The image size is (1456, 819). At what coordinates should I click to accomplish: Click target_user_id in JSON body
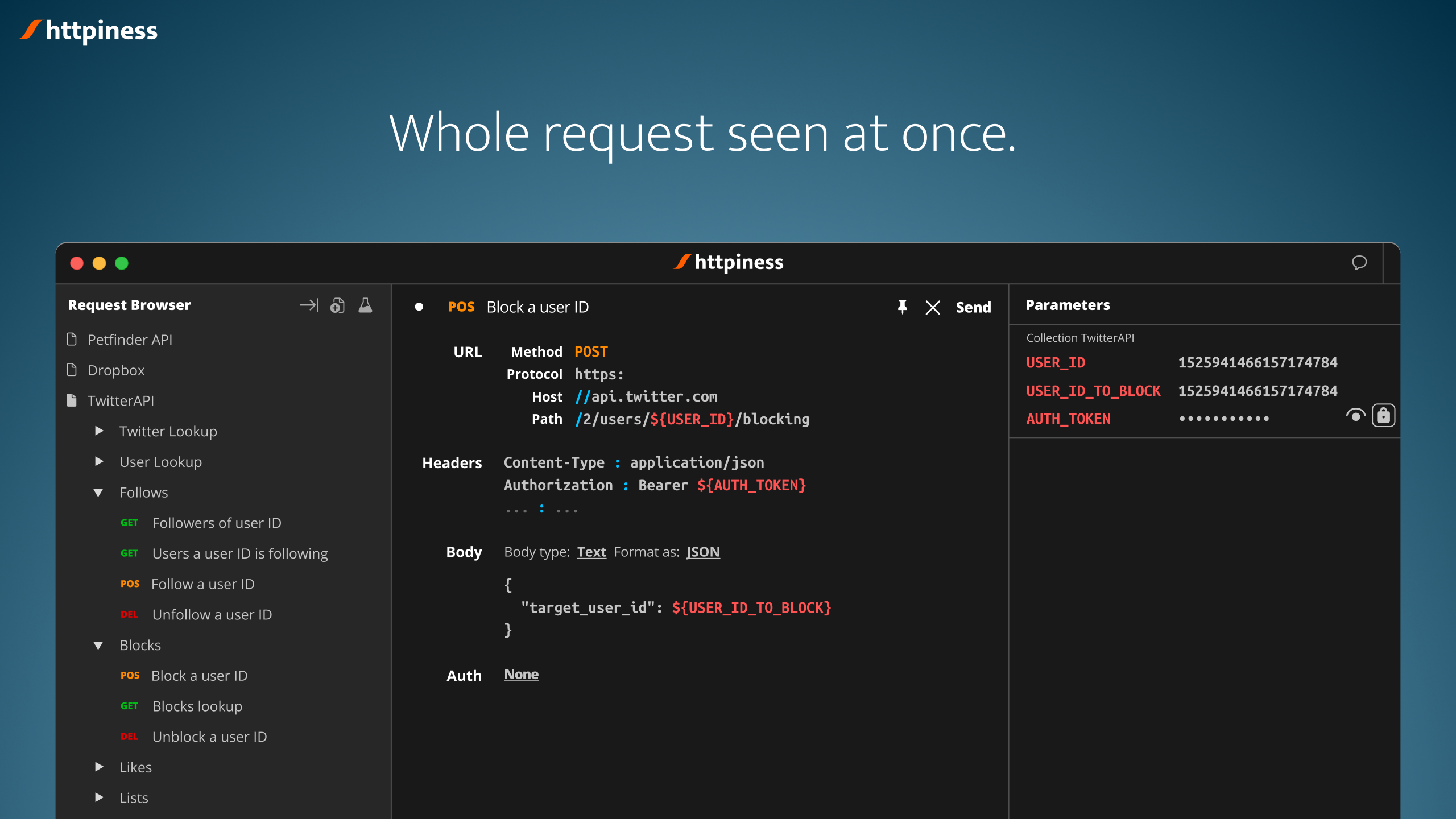point(587,608)
